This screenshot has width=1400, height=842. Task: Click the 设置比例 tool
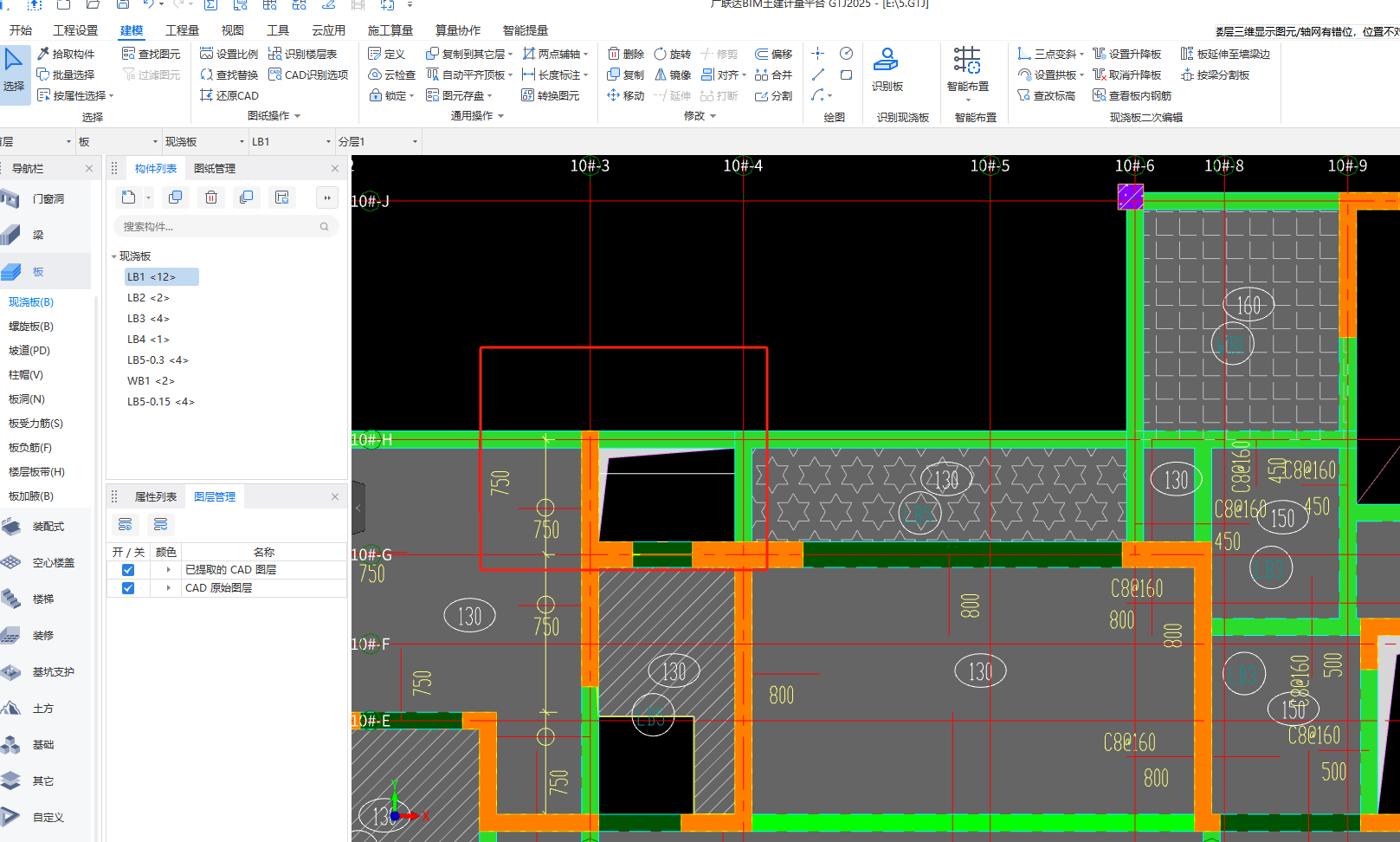229,54
